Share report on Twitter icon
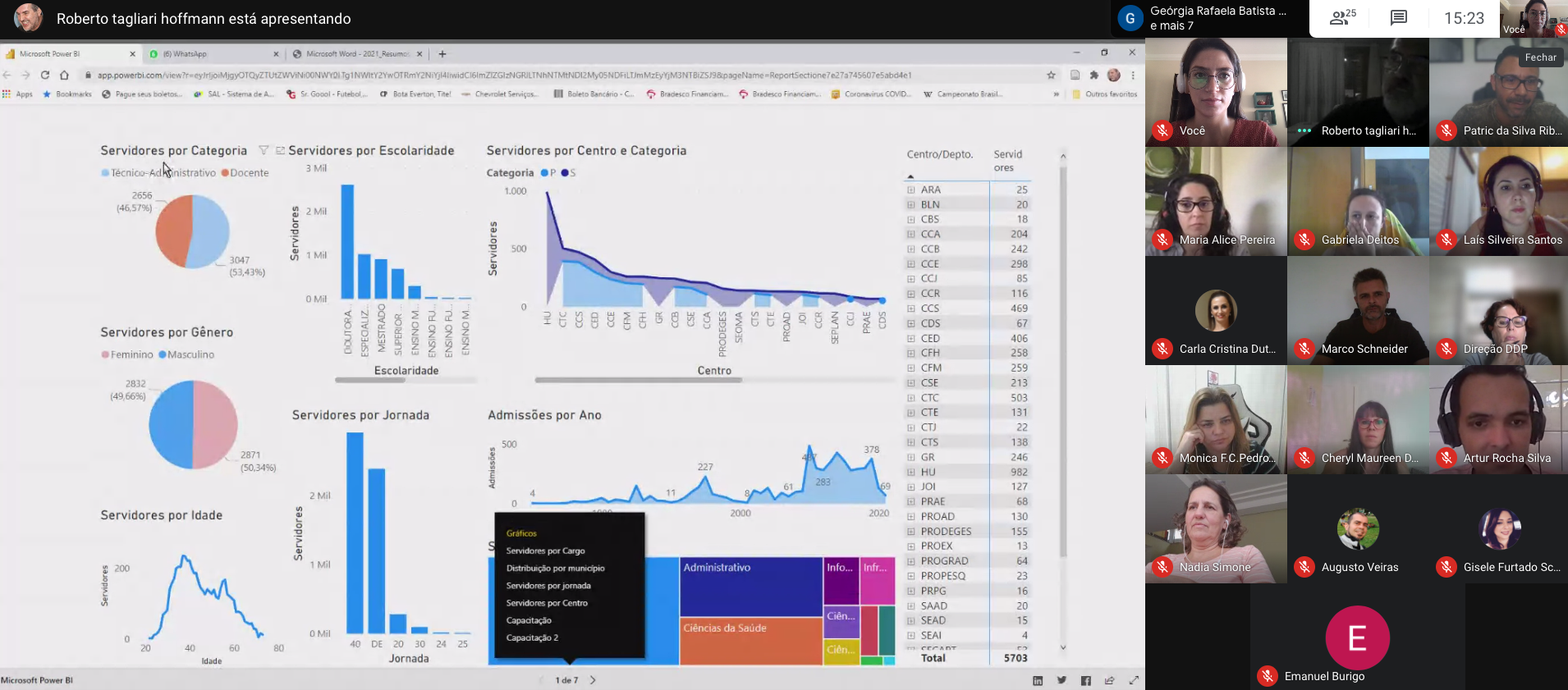The image size is (1568, 690). point(1061,680)
